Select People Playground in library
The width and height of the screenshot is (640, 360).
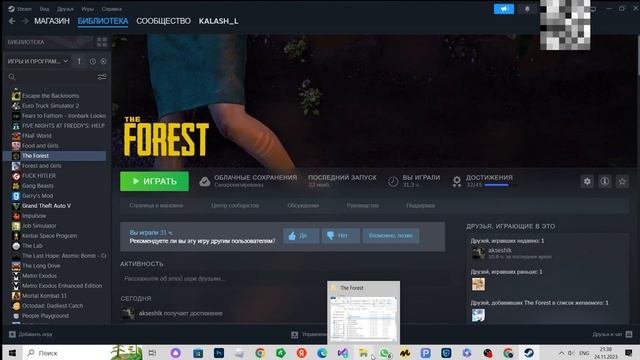coord(45,316)
